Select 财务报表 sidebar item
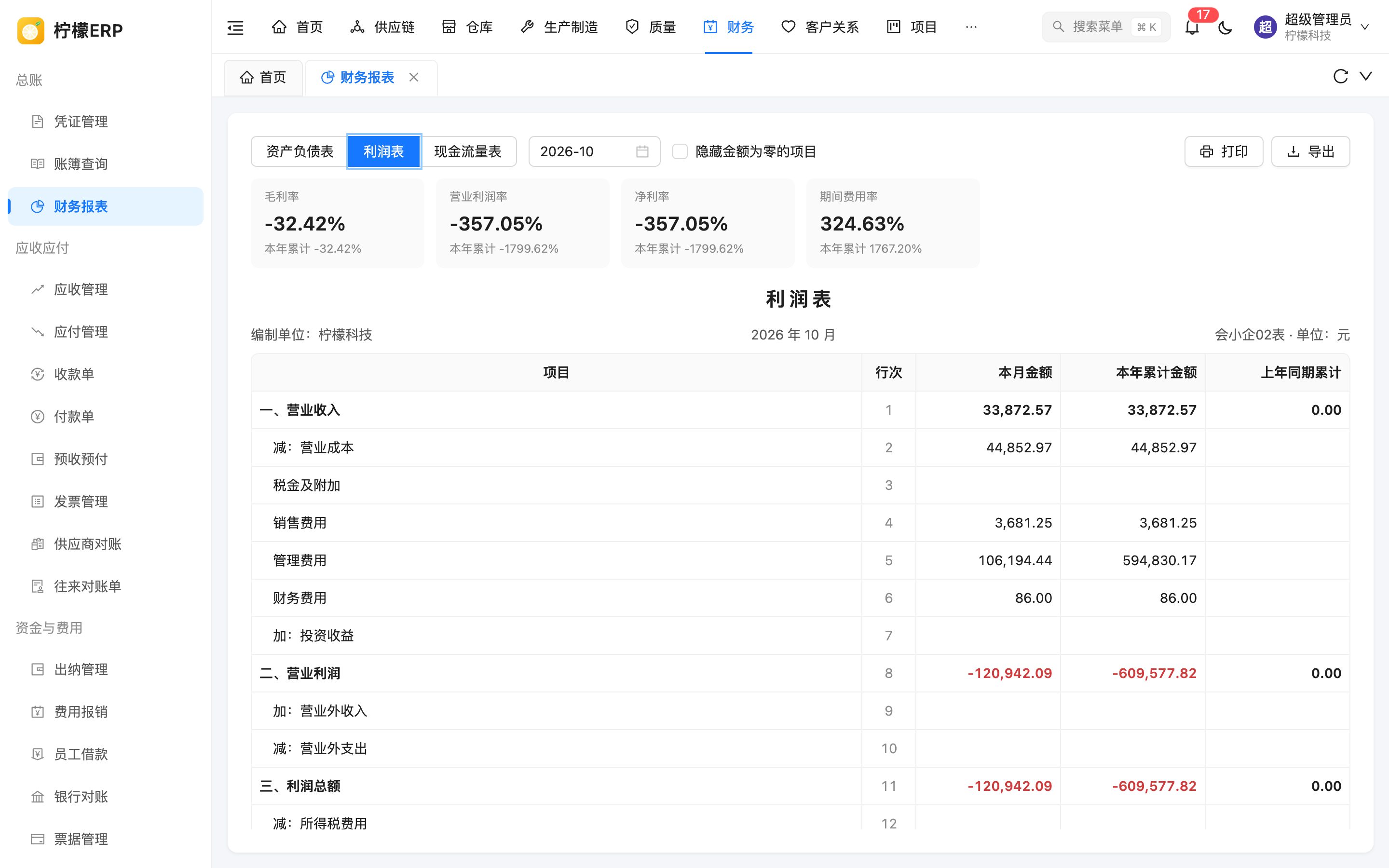This screenshot has height=868, width=1389. pyautogui.click(x=106, y=207)
